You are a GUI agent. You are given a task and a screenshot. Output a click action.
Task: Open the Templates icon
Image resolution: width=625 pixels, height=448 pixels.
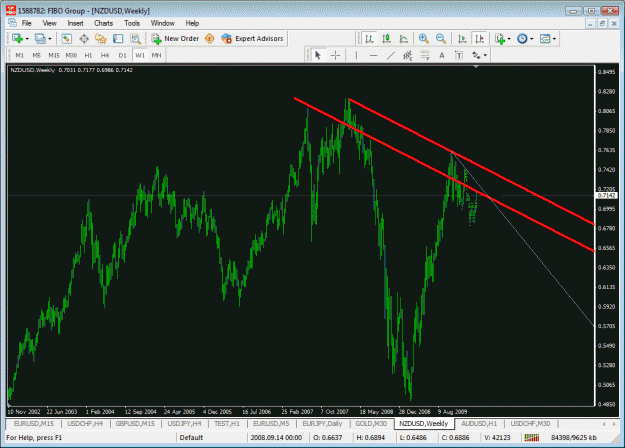pyautogui.click(x=545, y=39)
